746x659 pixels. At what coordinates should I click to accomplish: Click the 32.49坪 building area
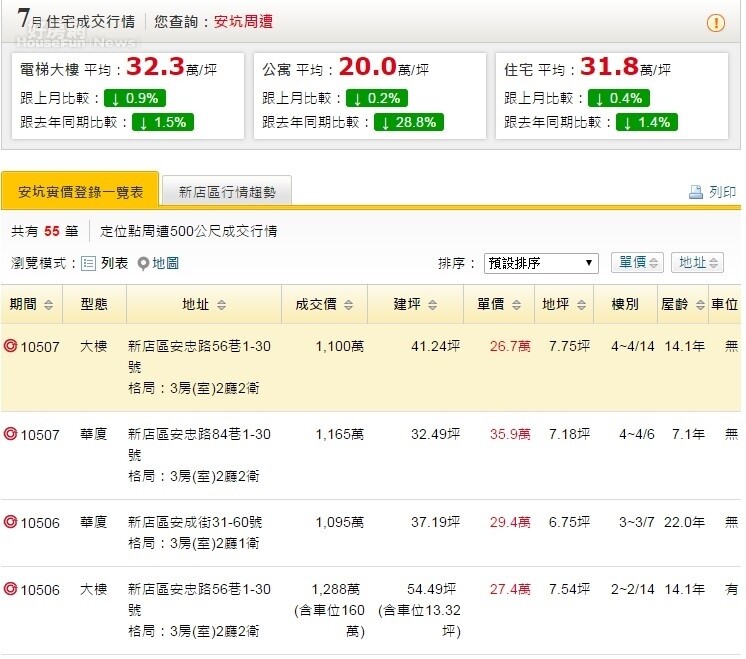coord(435,434)
